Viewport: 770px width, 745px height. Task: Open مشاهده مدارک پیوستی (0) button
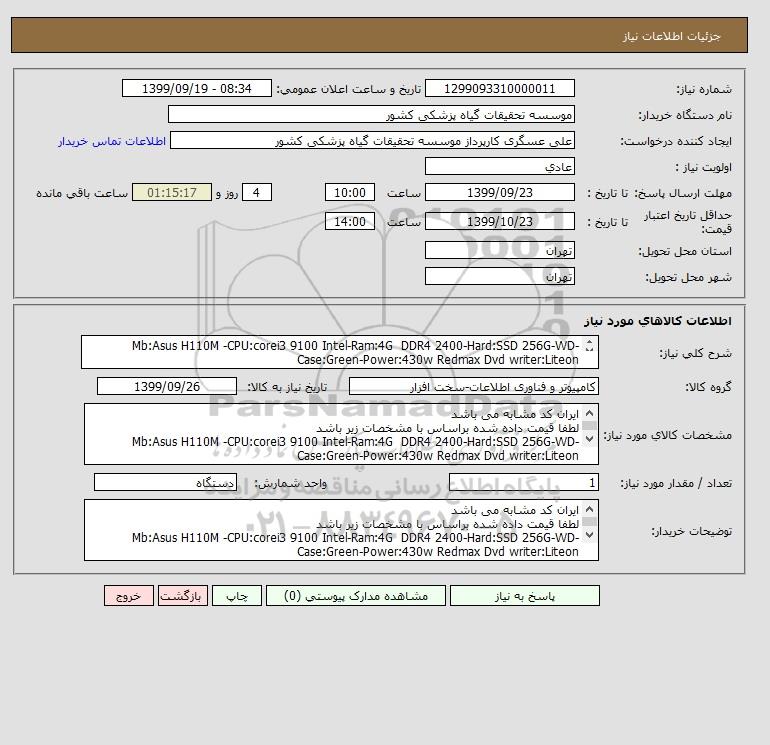click(x=356, y=596)
